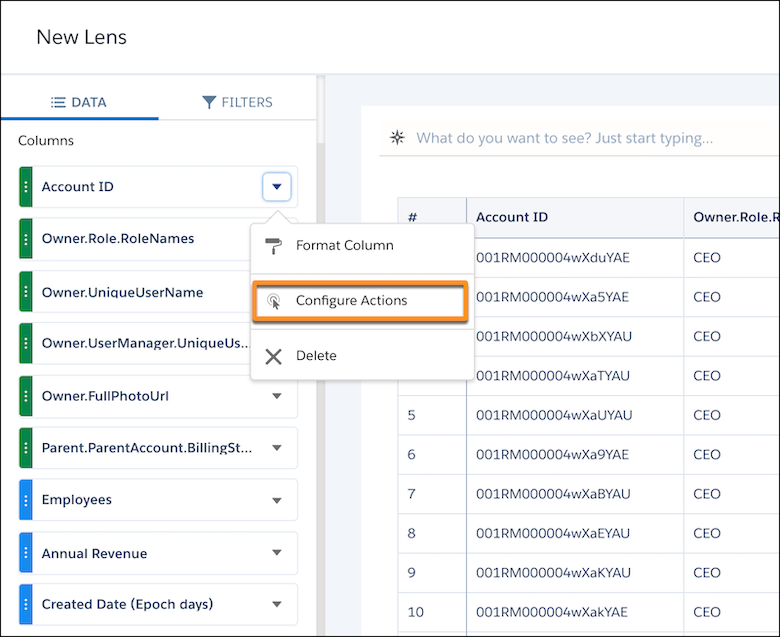Expand Parent.ParentAccount.BillingSt... dropdown
The height and width of the screenshot is (637, 780).
click(x=277, y=448)
